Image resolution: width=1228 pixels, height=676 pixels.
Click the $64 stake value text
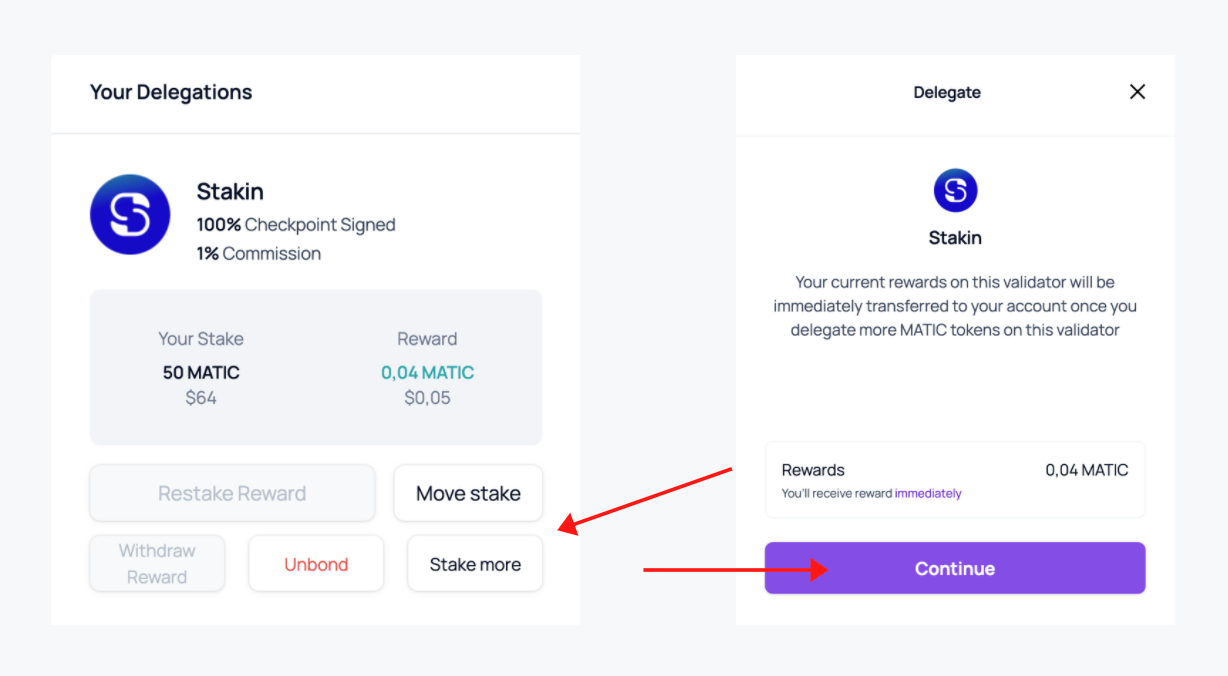(201, 396)
